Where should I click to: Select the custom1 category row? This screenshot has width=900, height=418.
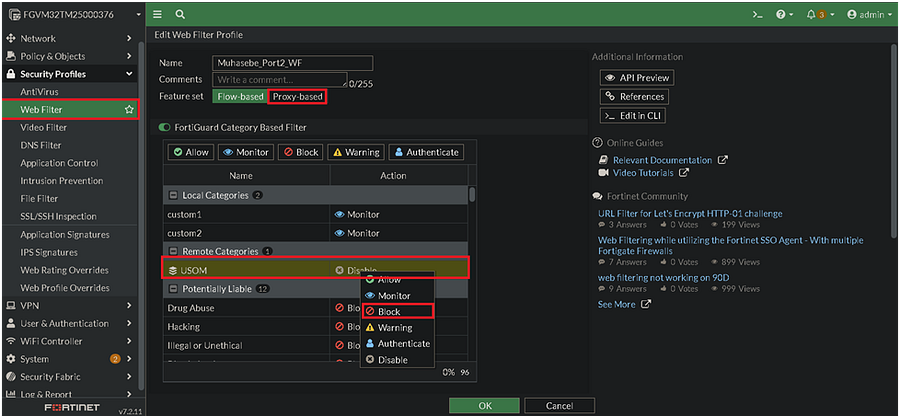coord(316,214)
